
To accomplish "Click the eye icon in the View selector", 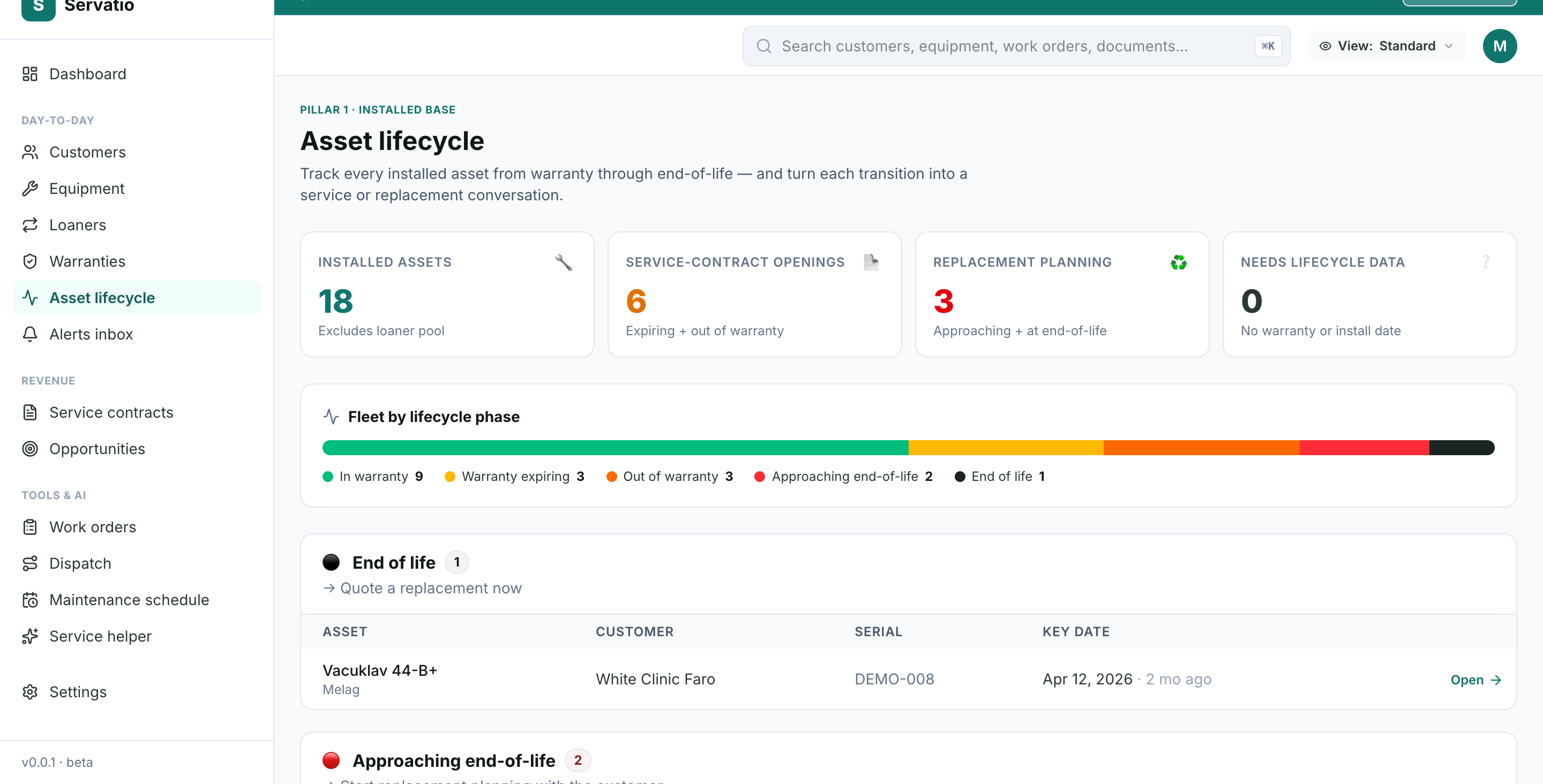I will pos(1325,46).
